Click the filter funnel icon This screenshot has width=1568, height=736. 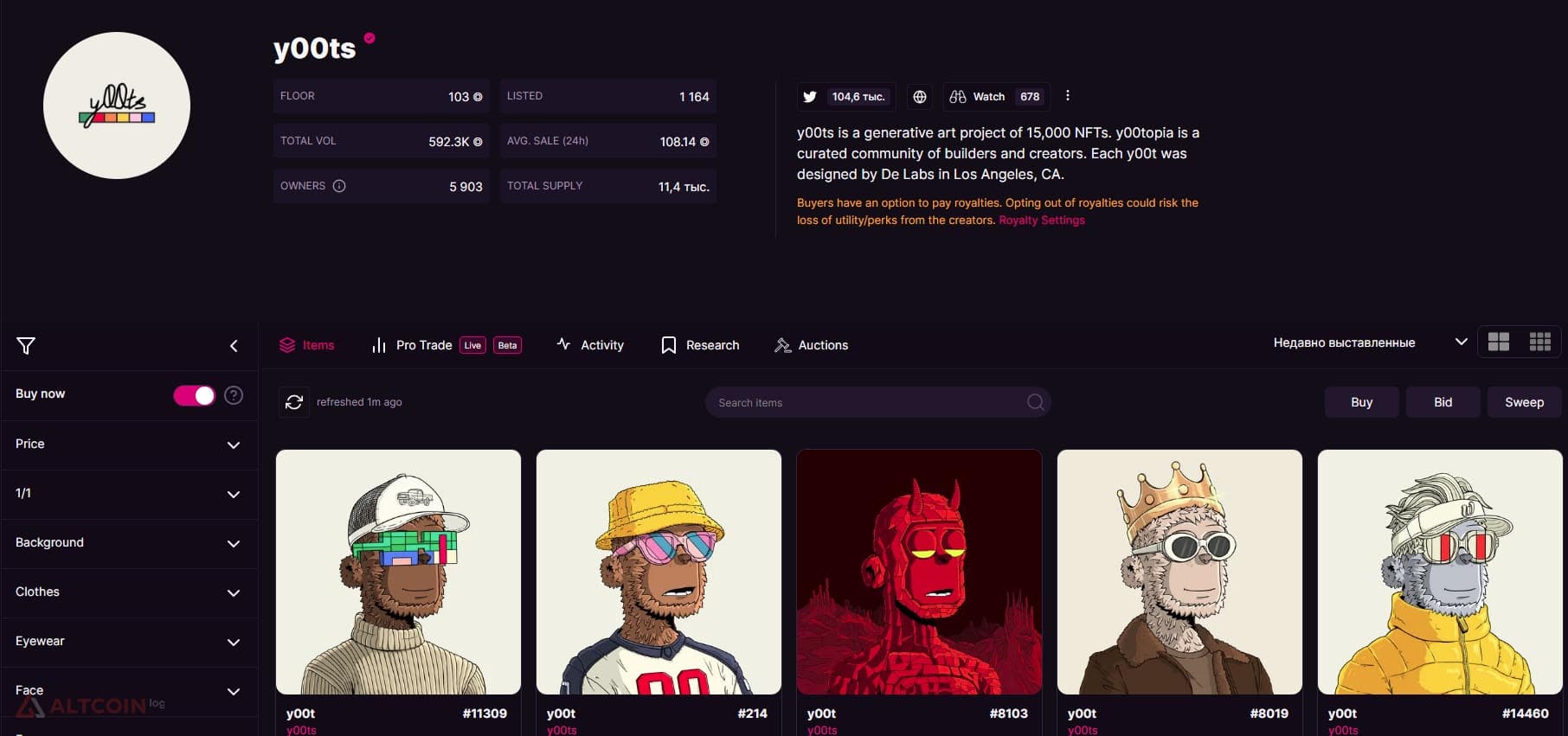[26, 346]
